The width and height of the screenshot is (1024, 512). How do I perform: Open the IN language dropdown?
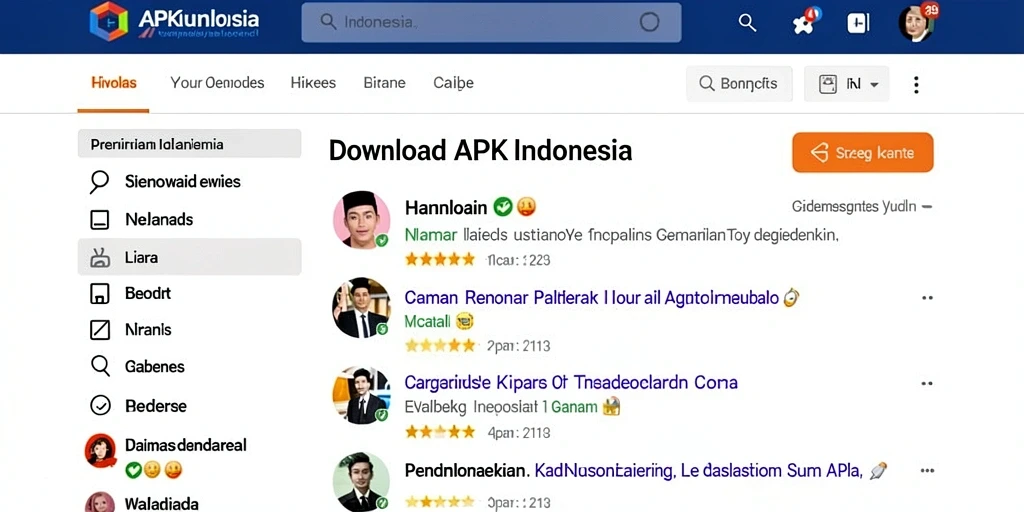coord(846,84)
